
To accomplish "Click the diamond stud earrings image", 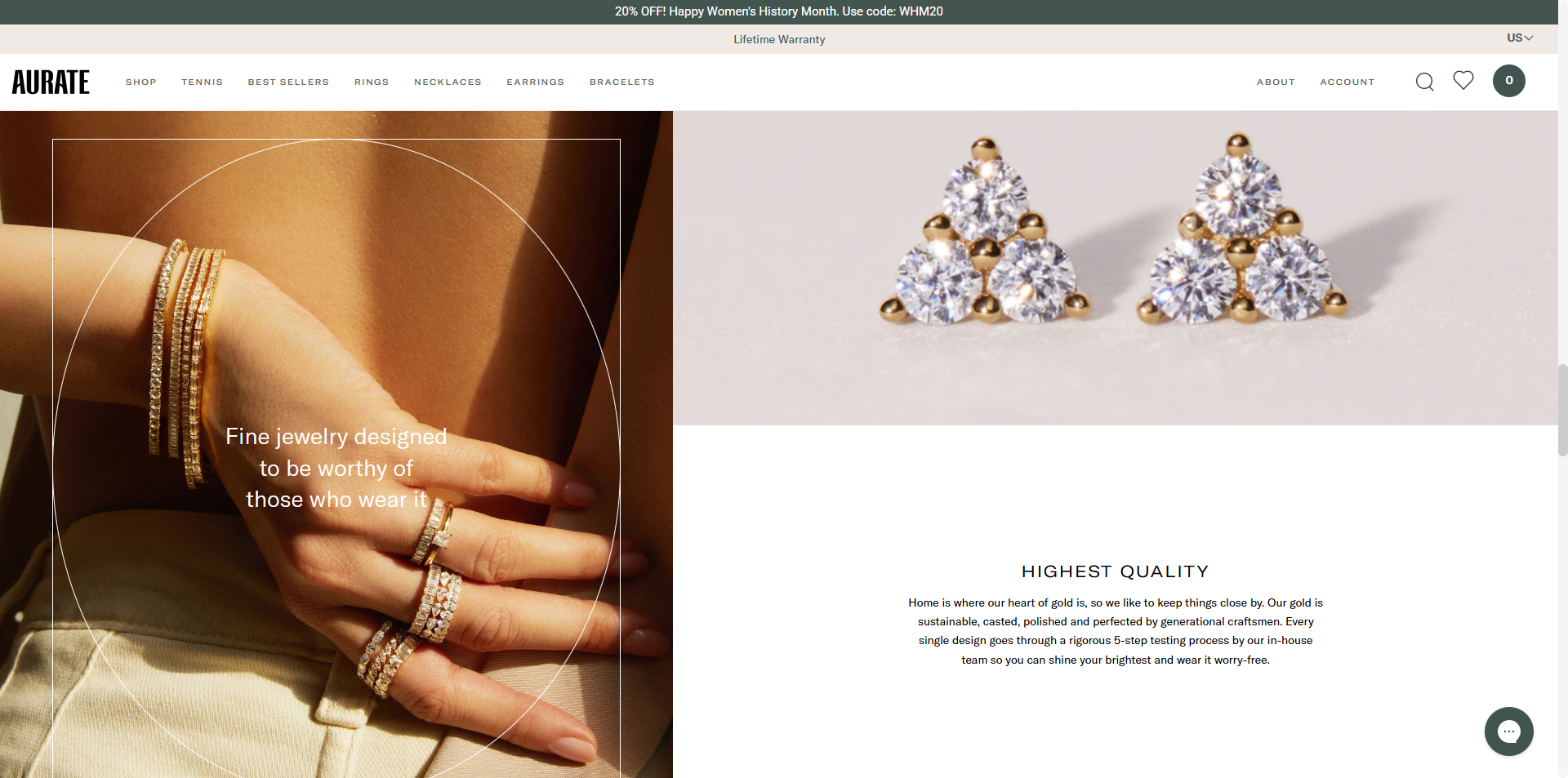I will click(x=1116, y=268).
